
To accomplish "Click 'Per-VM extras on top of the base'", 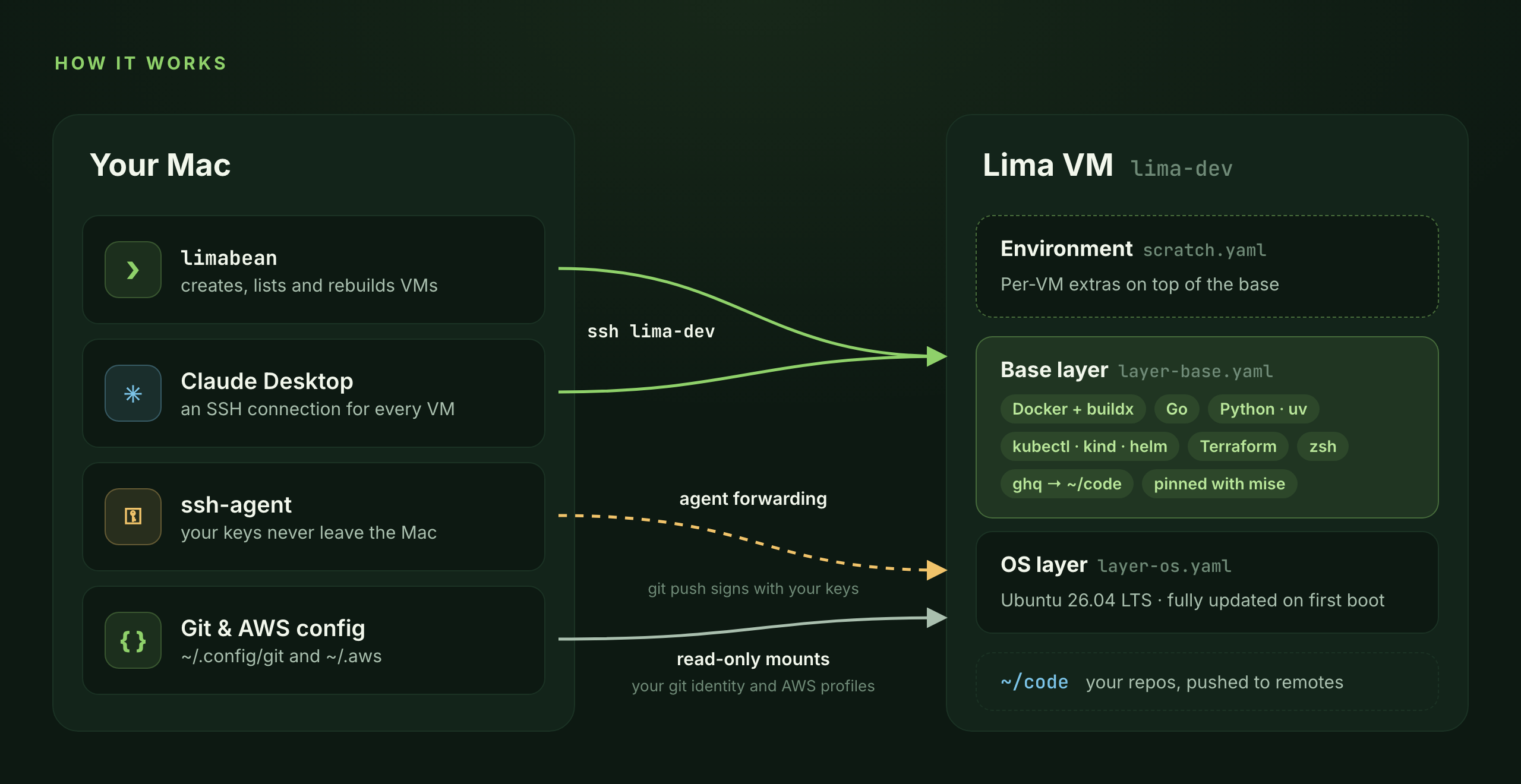I will click(1140, 284).
